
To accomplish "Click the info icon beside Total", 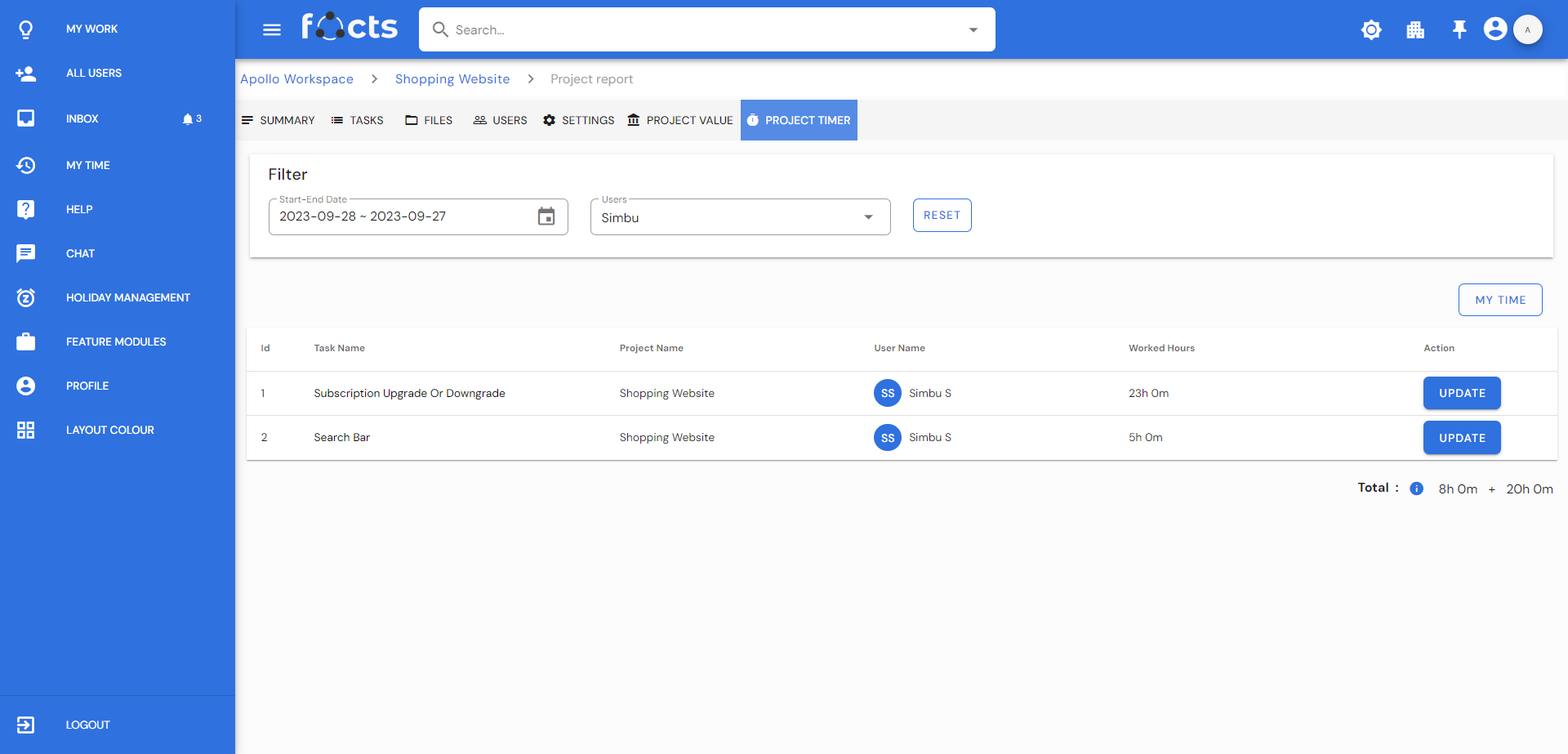I will coord(1417,489).
